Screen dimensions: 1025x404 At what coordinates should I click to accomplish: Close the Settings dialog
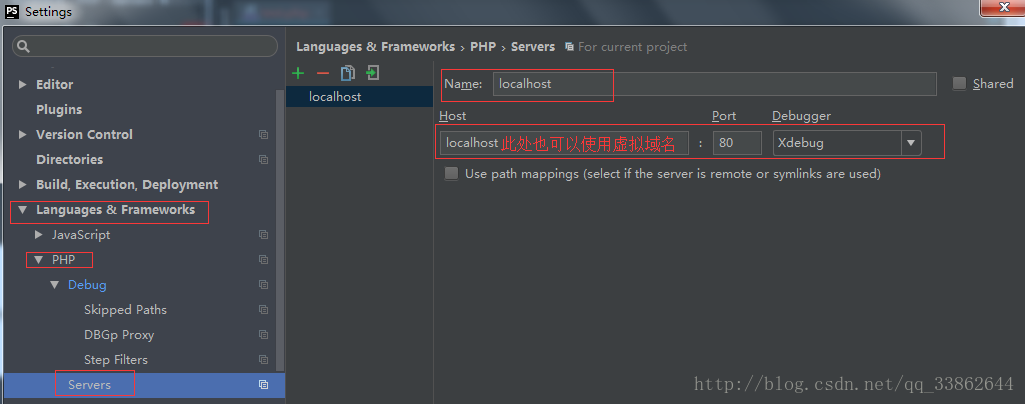pos(1002,8)
